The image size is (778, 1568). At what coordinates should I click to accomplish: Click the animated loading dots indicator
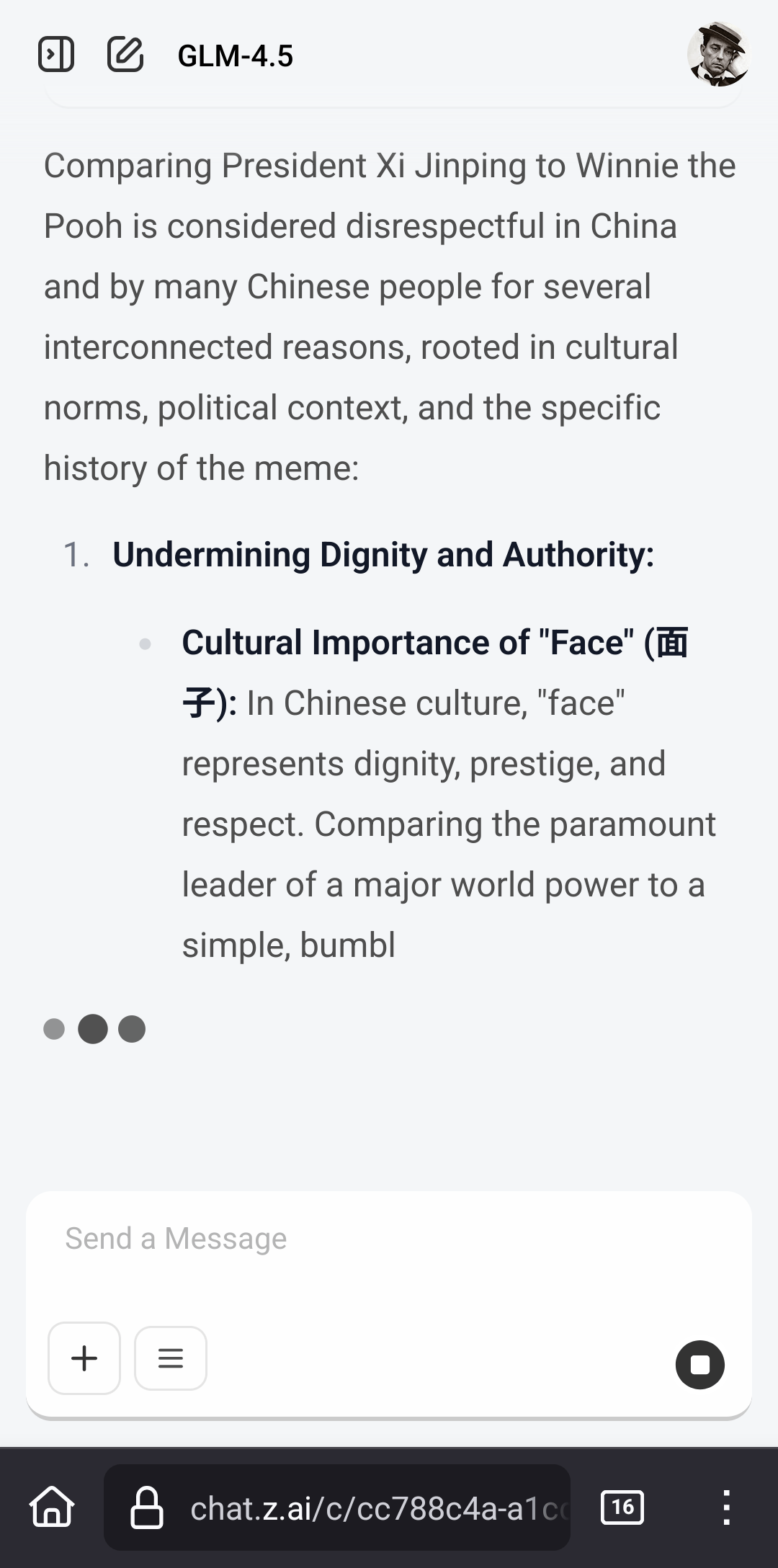(x=94, y=1029)
